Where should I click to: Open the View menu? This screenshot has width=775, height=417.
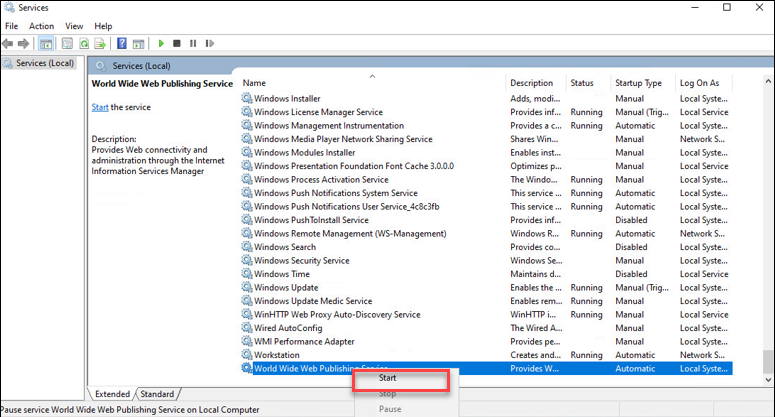tap(74, 26)
